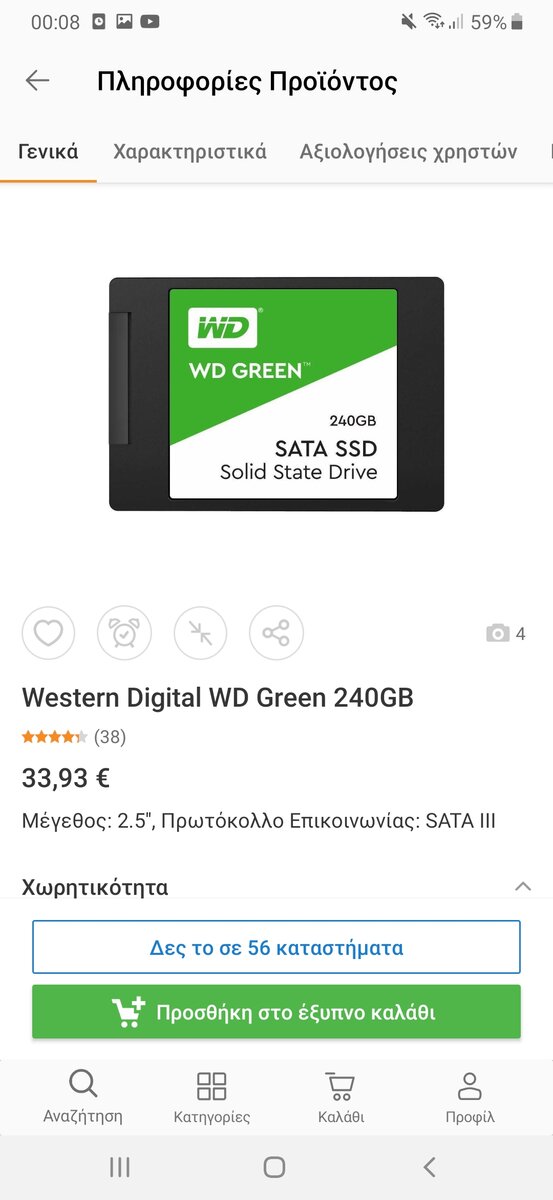Tap Δες το σε 56 καταστήματα button
The height and width of the screenshot is (1200, 553).
click(x=276, y=947)
